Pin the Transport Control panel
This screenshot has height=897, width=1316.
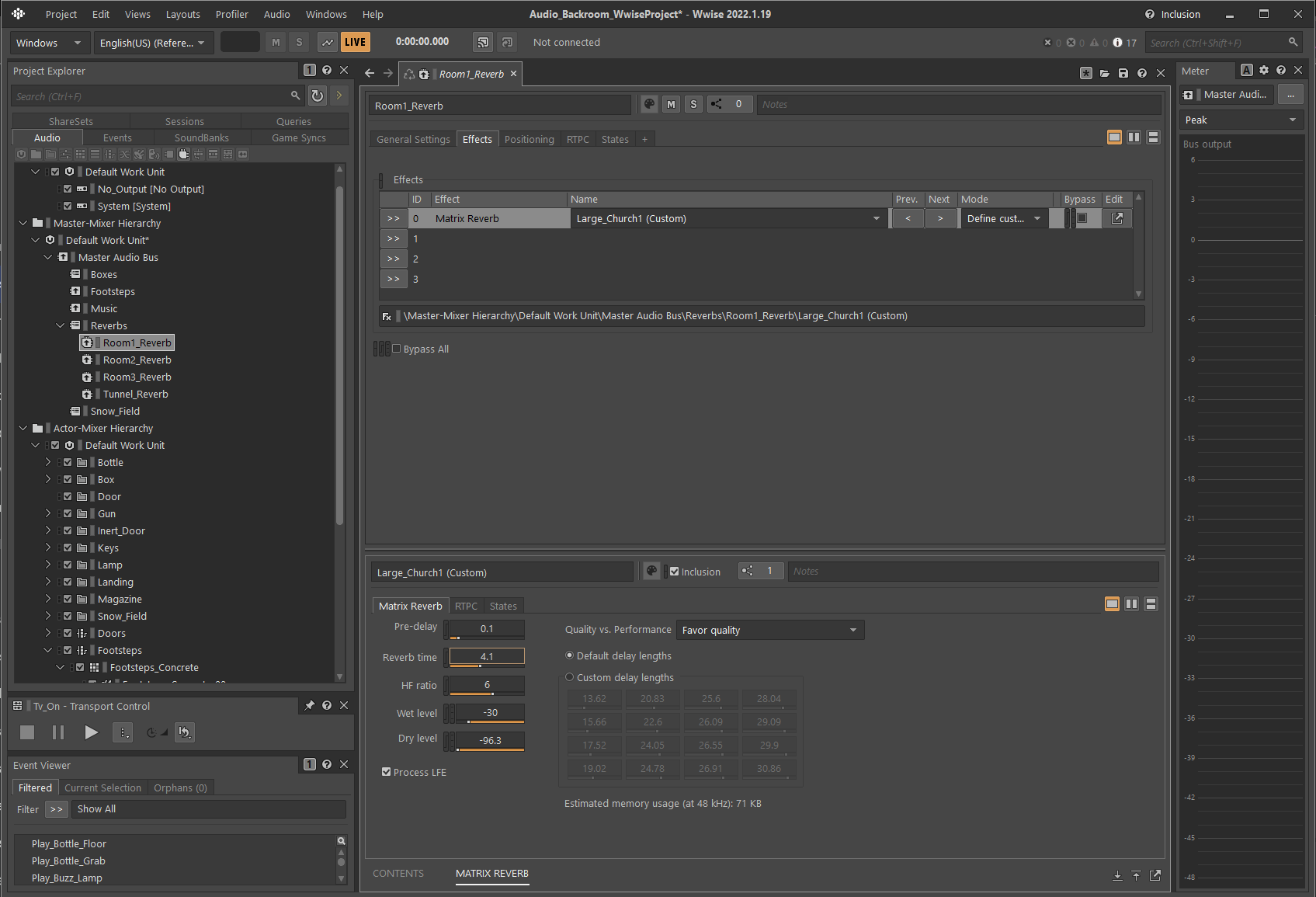coord(310,706)
